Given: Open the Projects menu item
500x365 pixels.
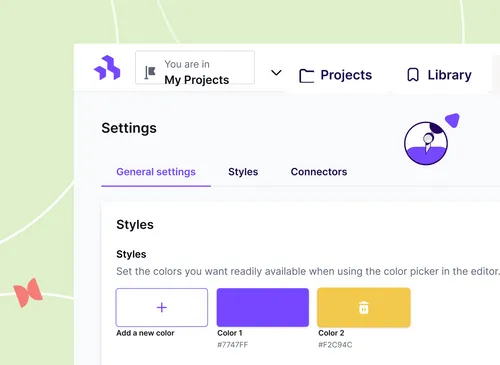Looking at the screenshot, I should pos(335,75).
